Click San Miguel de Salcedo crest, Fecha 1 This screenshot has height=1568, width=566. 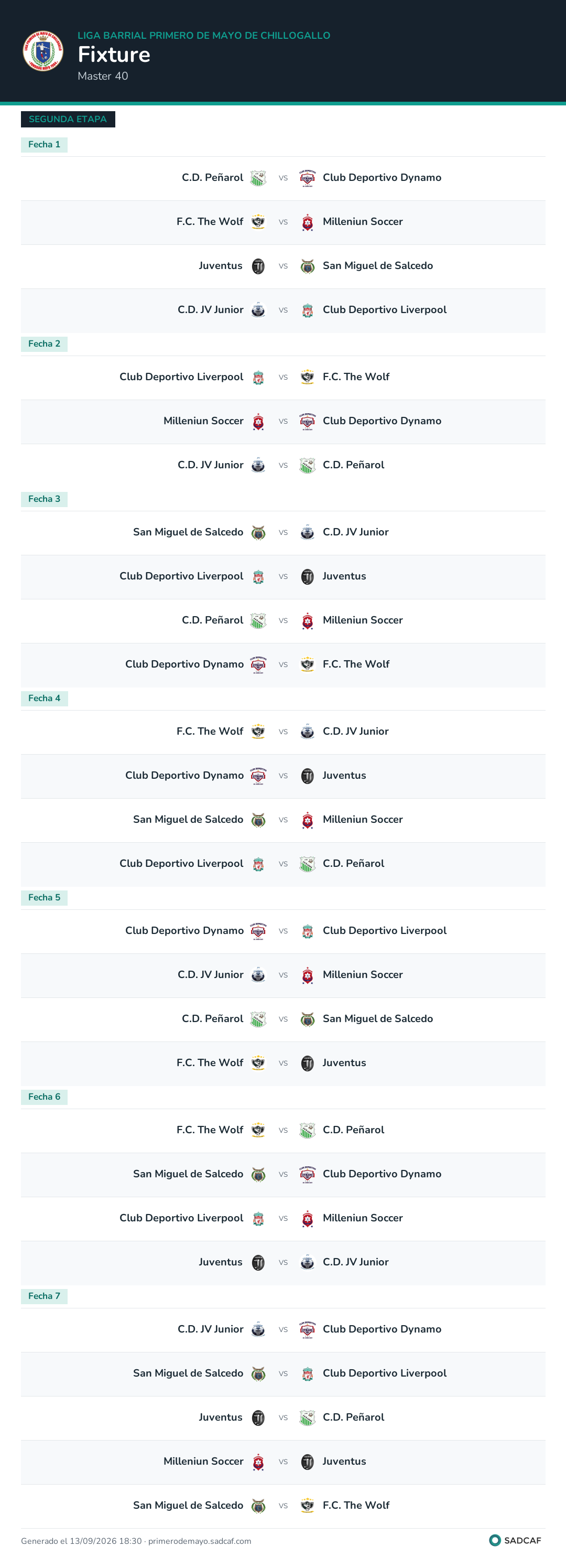click(307, 266)
